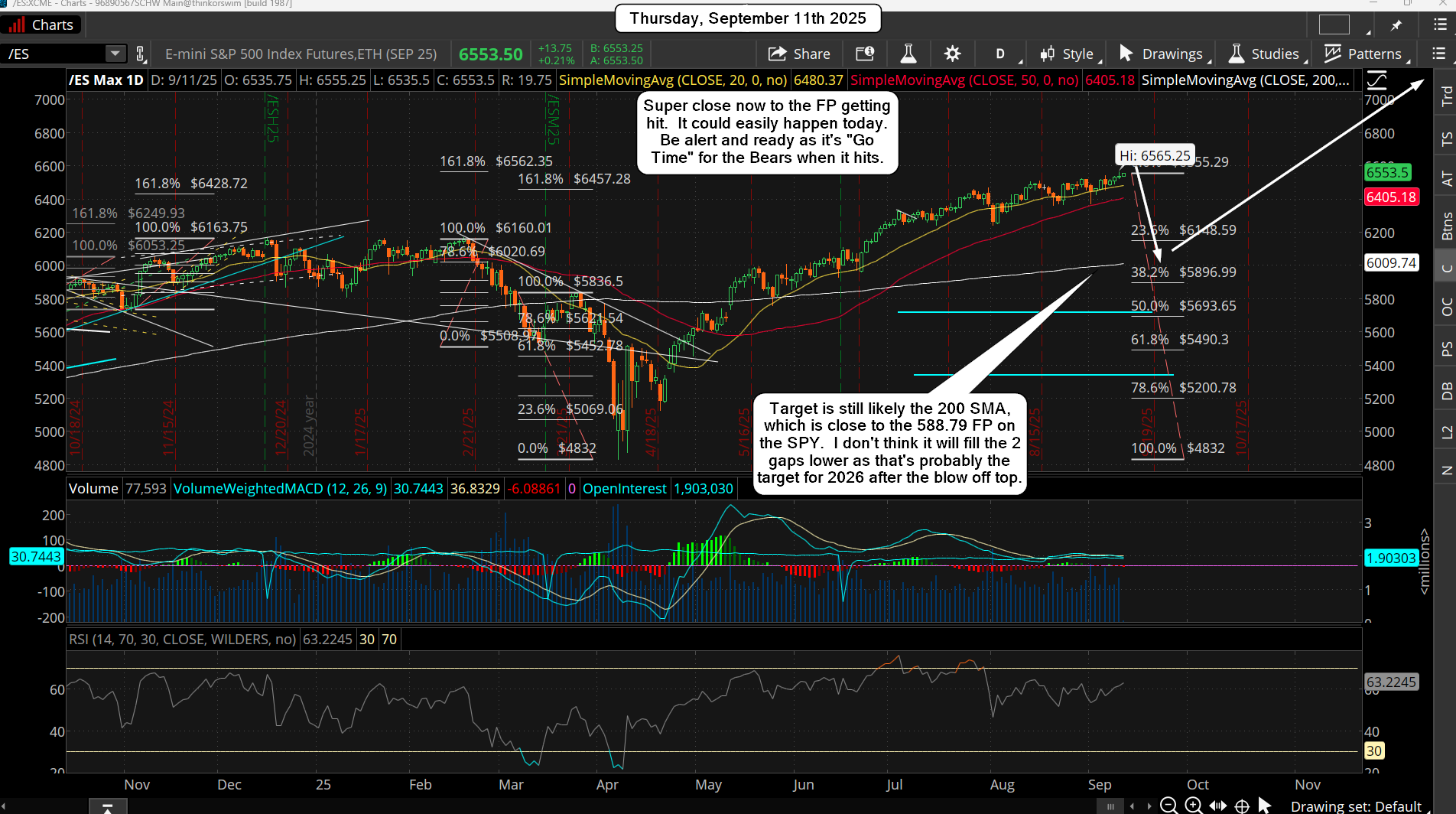Click the Edit Studies flask icon

(908, 54)
